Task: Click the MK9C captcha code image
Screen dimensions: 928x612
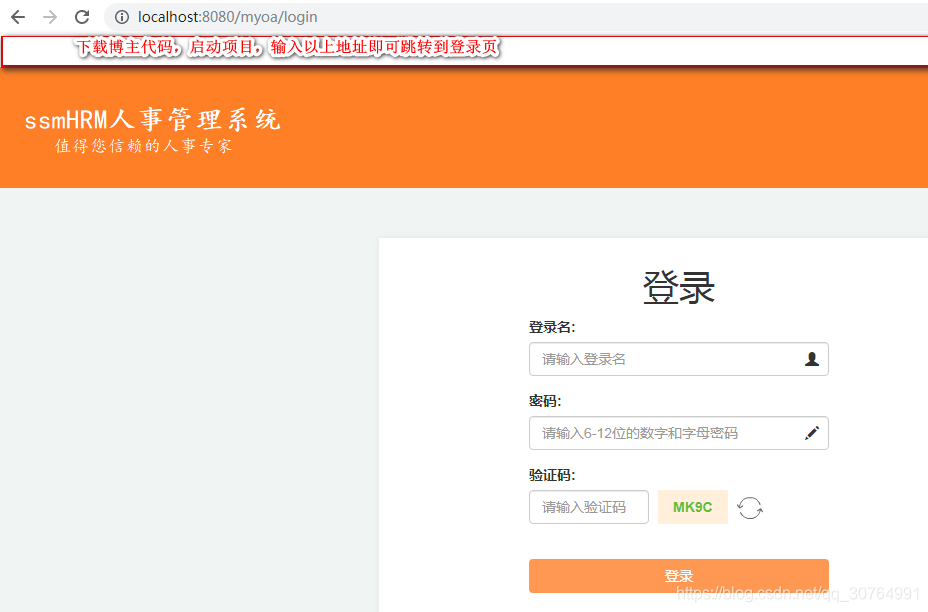Action: [x=692, y=507]
